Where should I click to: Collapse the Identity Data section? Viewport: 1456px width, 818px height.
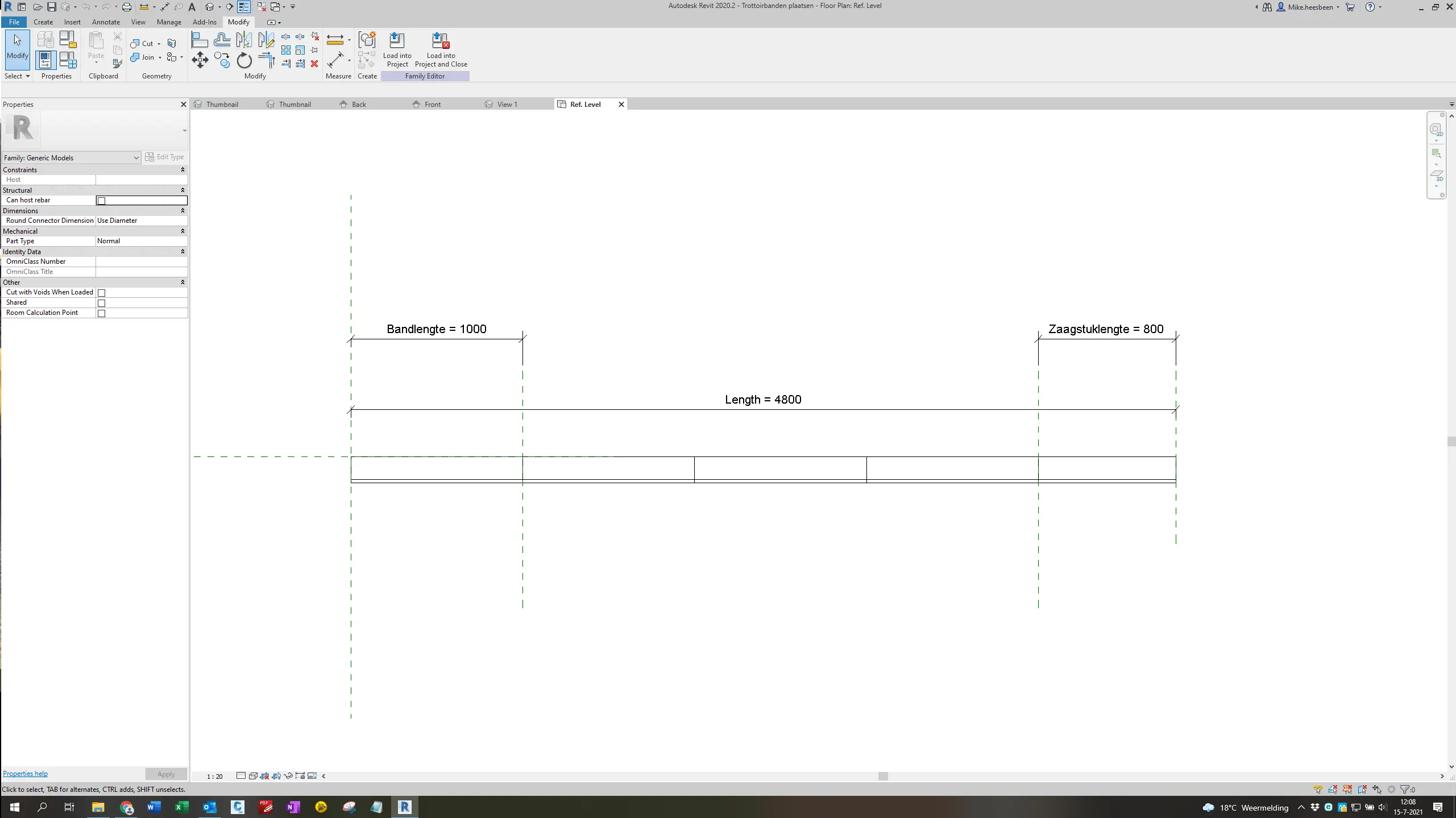[182, 251]
